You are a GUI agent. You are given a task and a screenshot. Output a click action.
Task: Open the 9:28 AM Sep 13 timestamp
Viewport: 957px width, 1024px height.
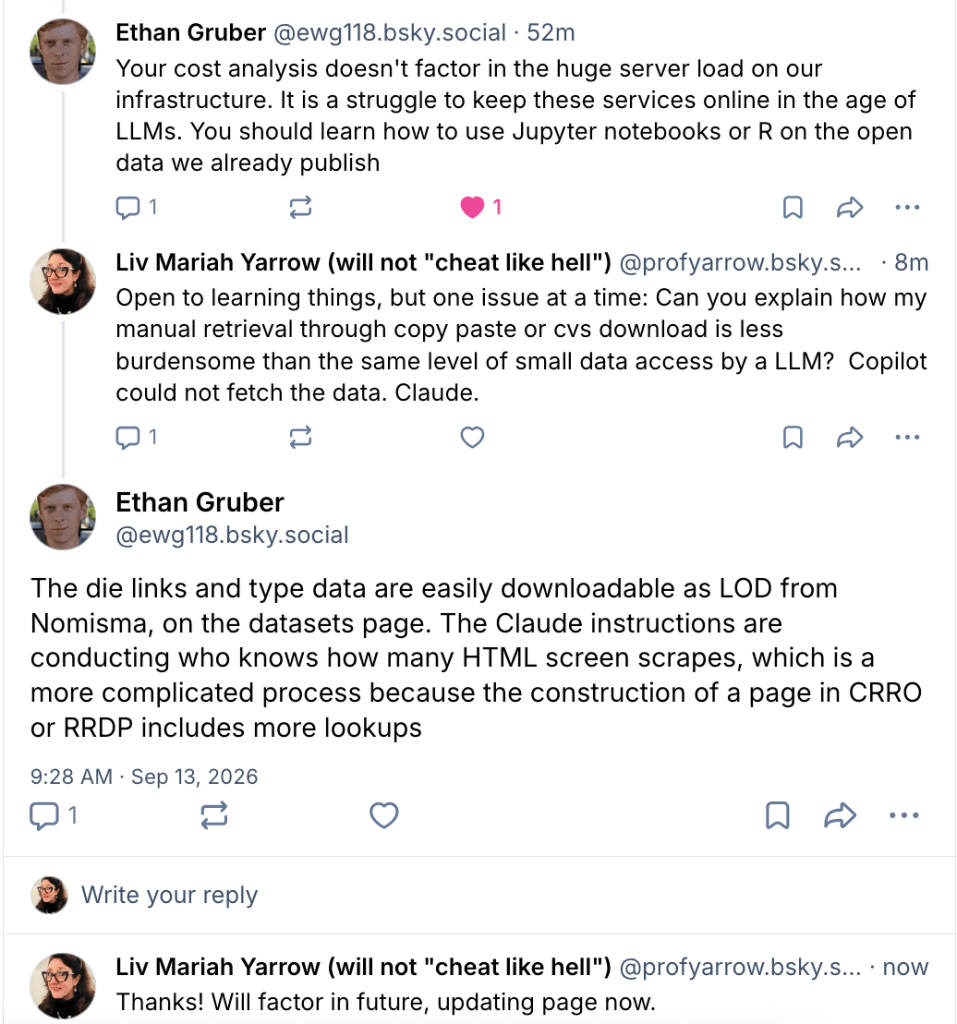point(144,776)
